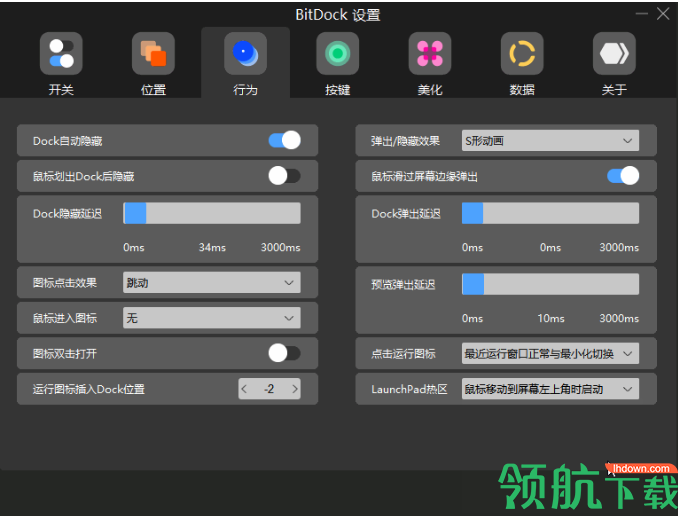Select the 行为 behavior icon

pyautogui.click(x=246, y=54)
